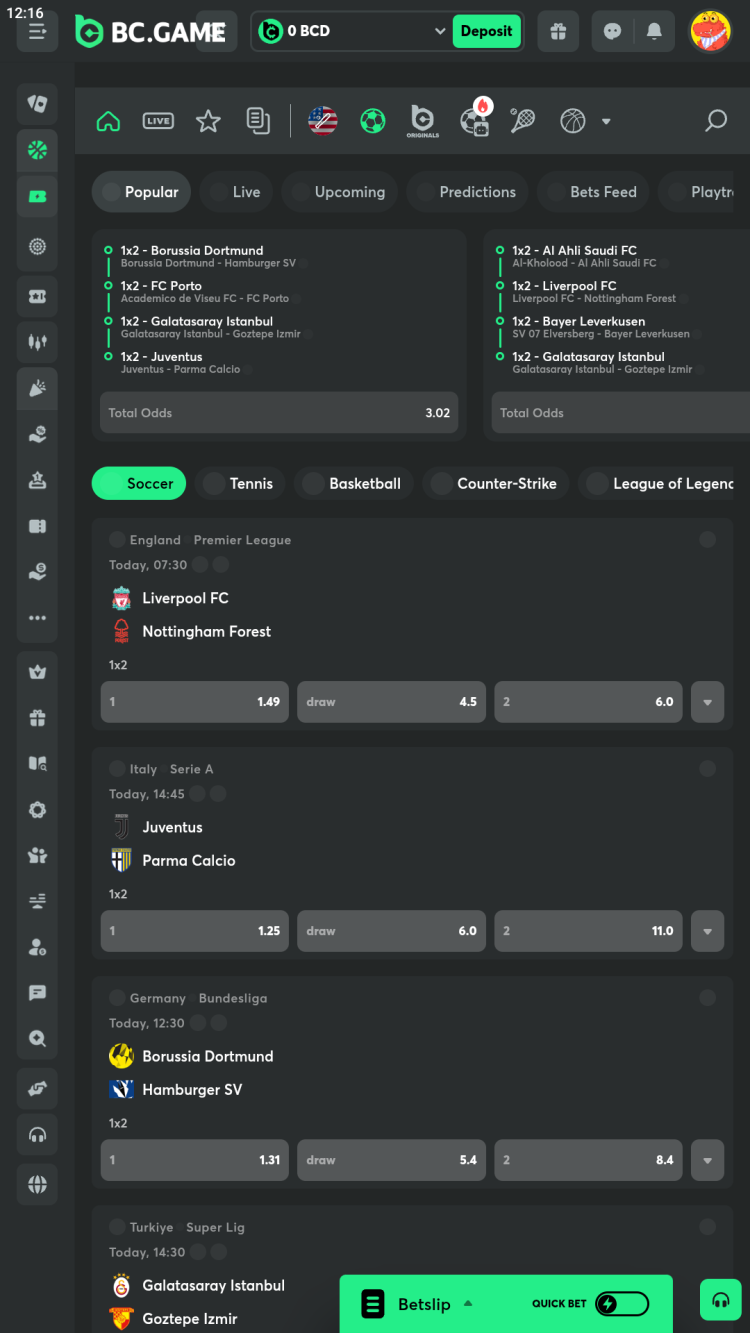The height and width of the screenshot is (1333, 750).
Task: Open the BC Originals sport icon
Action: click(x=423, y=121)
